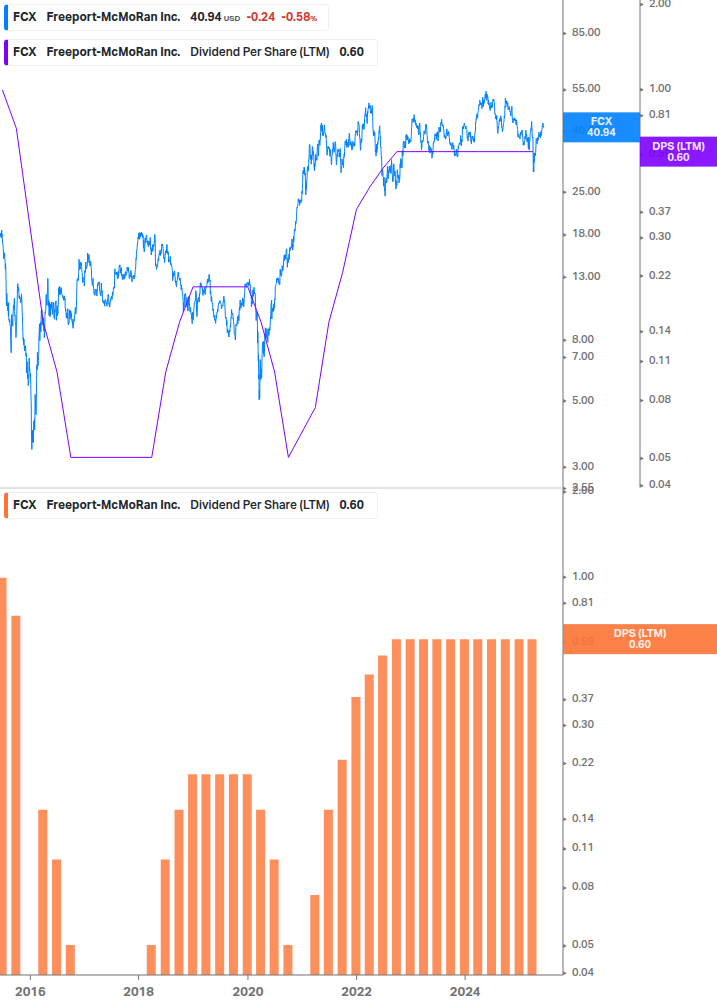This screenshot has width=717, height=1005.
Task: Select the orange Dividend Per Share (LTM) legend
Action: click(x=190, y=505)
